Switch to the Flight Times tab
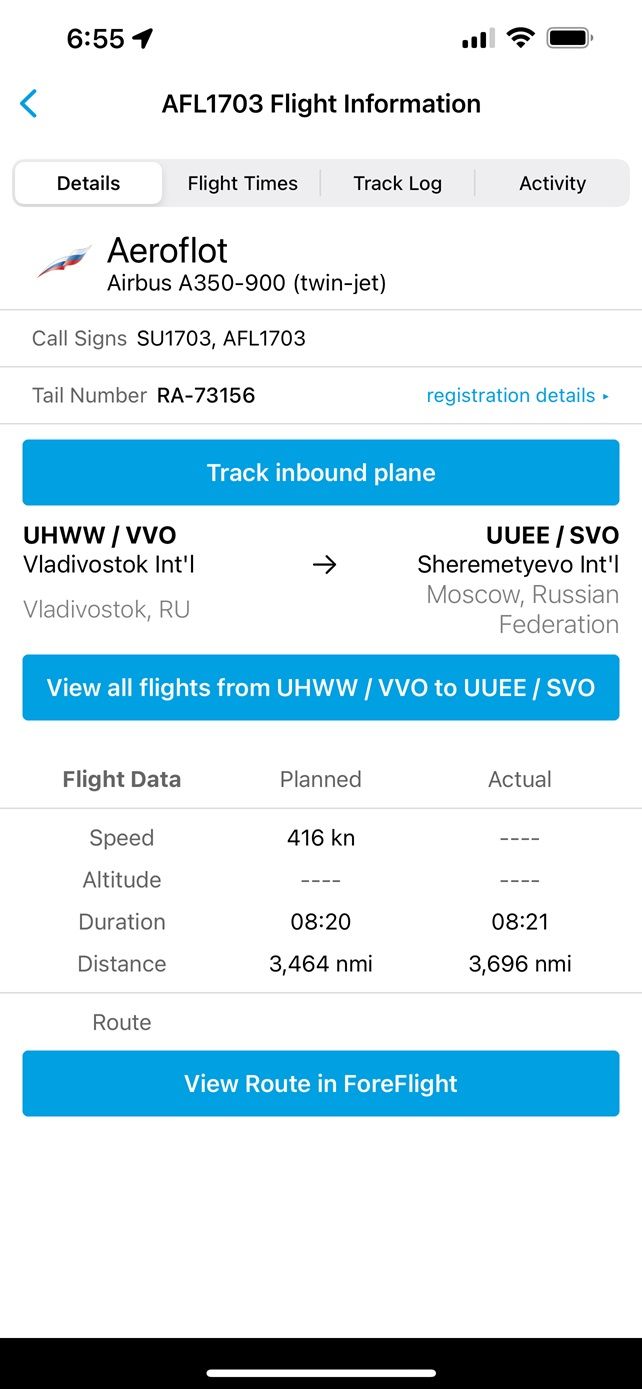This screenshot has width=642, height=1389. click(x=242, y=183)
